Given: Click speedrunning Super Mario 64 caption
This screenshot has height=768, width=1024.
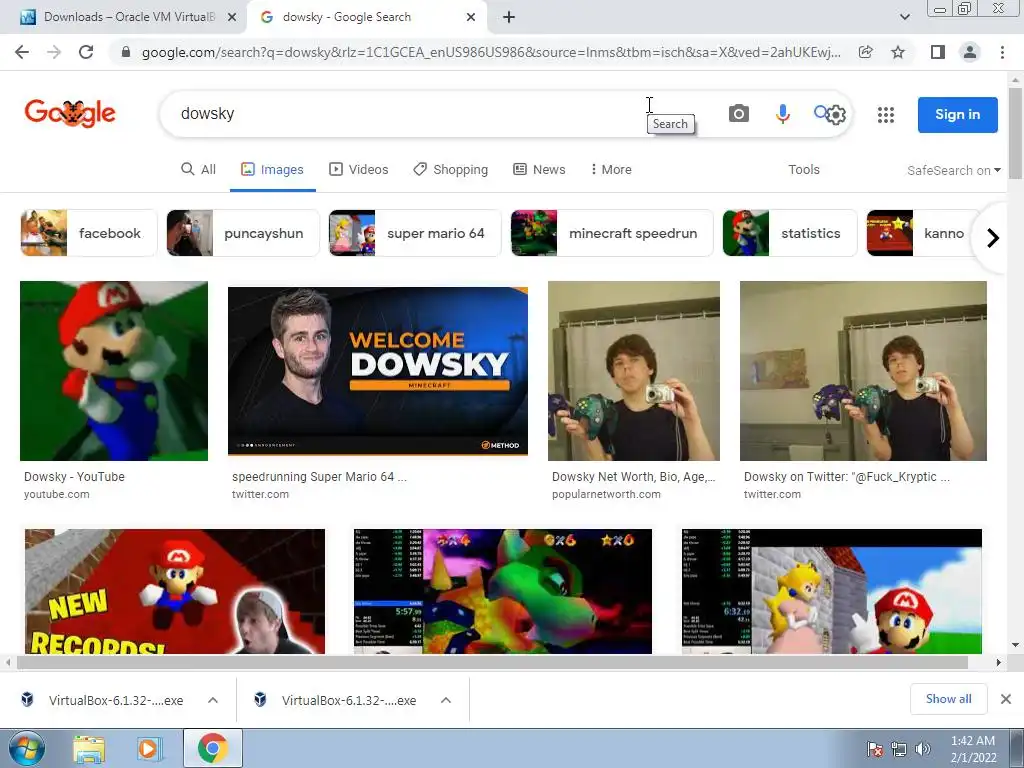Looking at the screenshot, I should coord(319,477).
